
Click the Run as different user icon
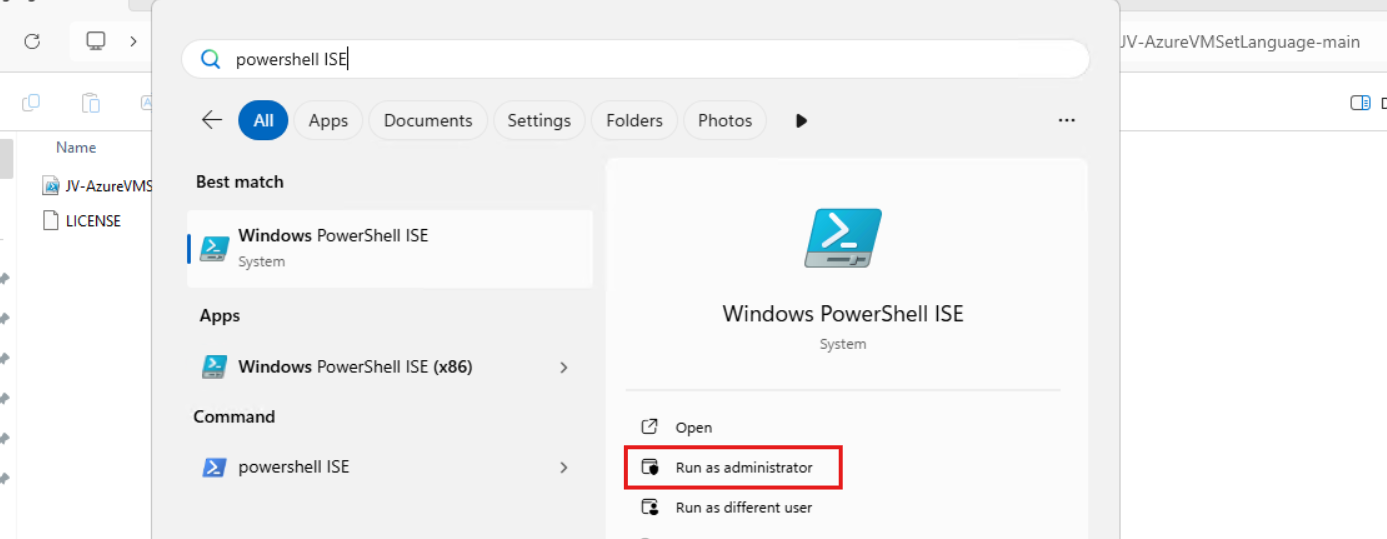651,507
